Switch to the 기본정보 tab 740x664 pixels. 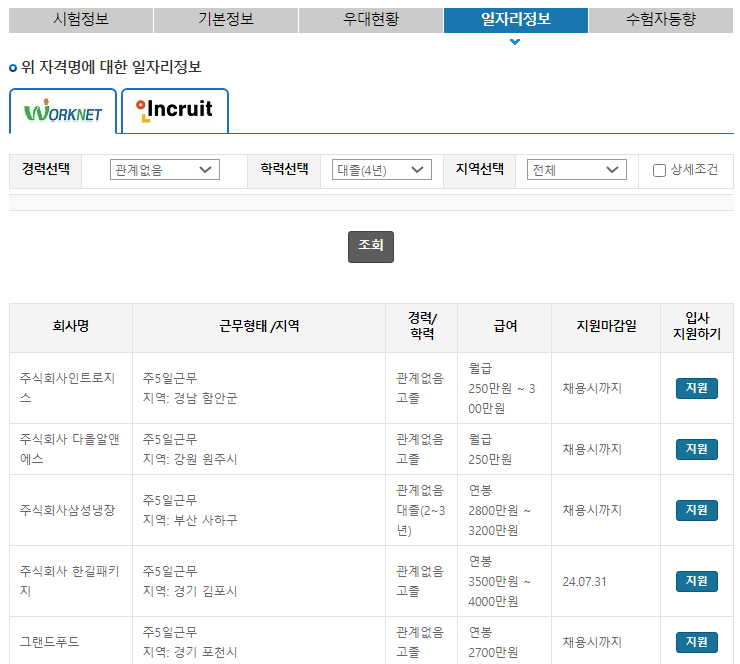click(x=226, y=20)
